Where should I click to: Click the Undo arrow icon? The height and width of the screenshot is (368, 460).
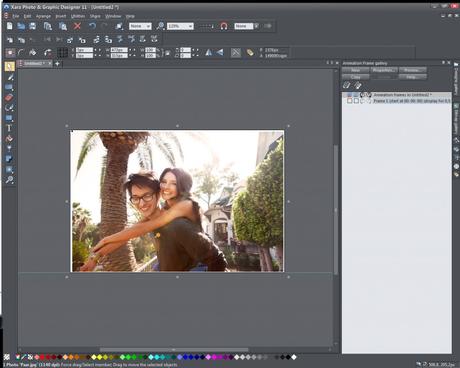[x=92, y=26]
